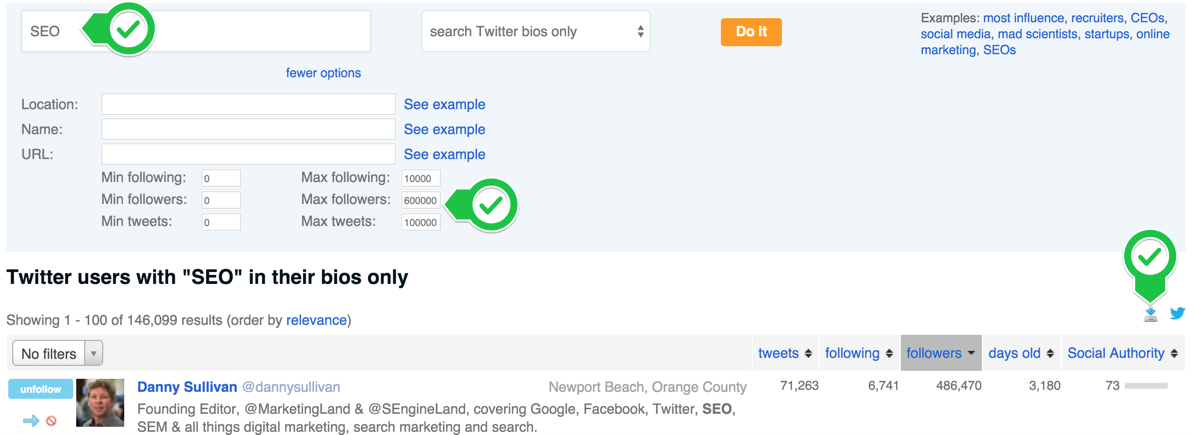Toggle the unfollow button for Danny Sullivan
This screenshot has width=1194, height=435.
[x=40, y=389]
